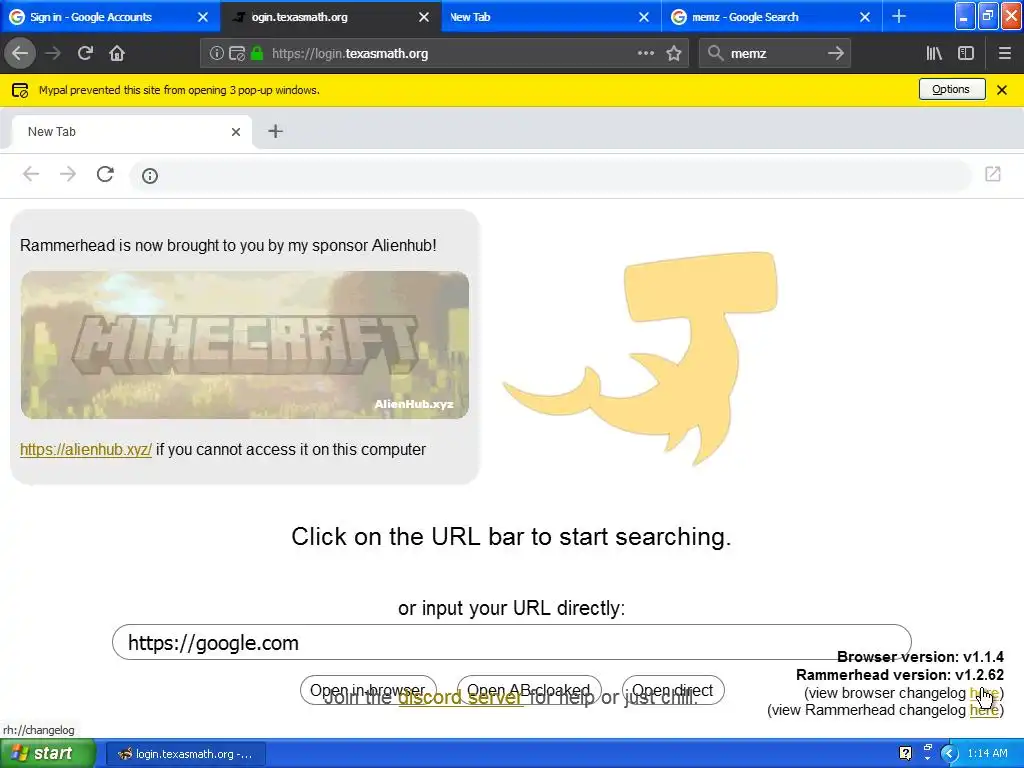Click the Mypal forward arrow button
Image resolution: width=1024 pixels, height=768 pixels.
pos(53,54)
